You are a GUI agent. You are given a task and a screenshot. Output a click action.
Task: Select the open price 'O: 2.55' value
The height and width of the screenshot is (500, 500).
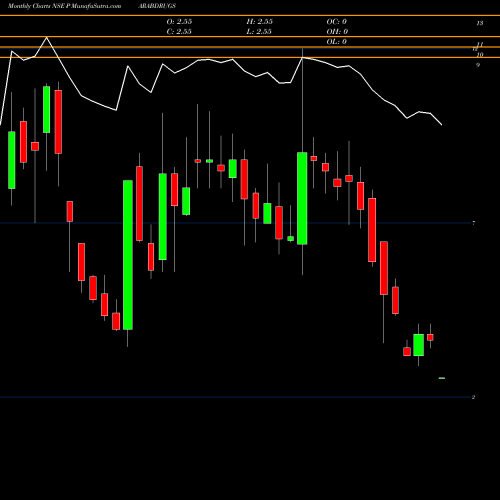[179, 22]
